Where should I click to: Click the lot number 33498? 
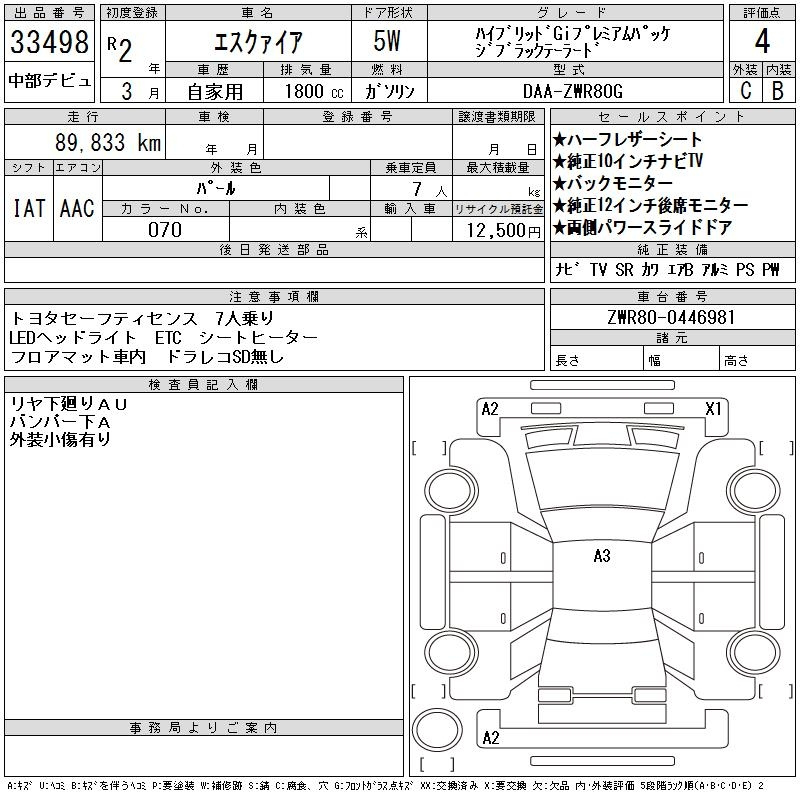50,42
